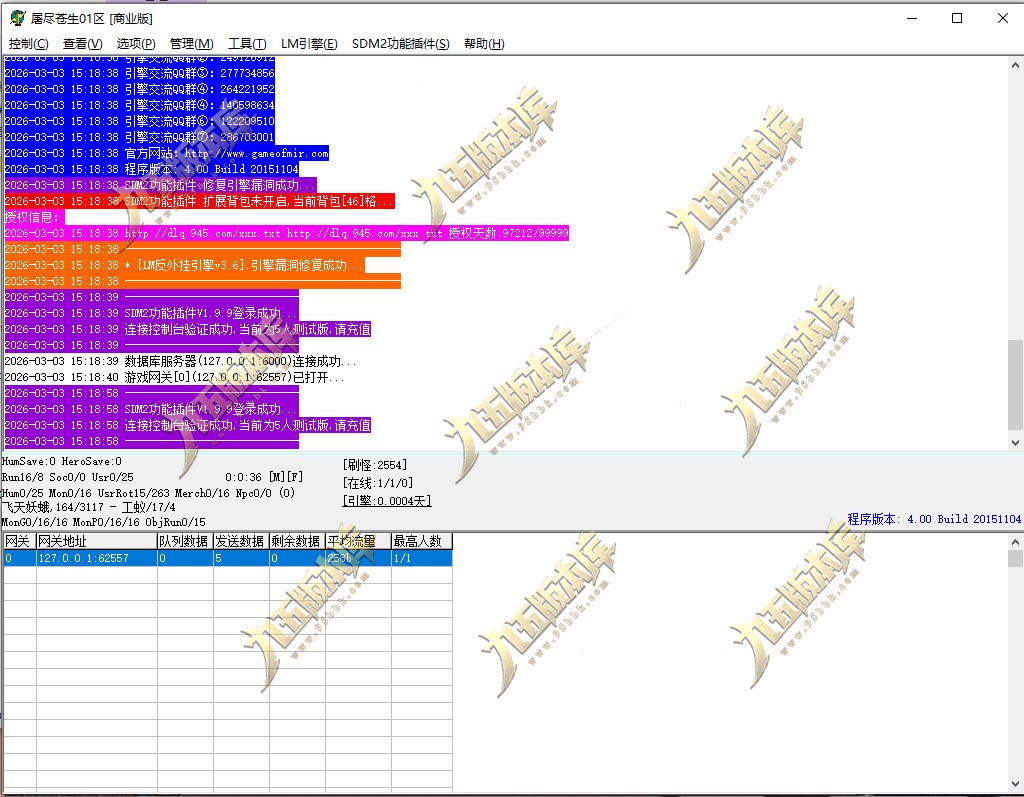The image size is (1024, 797).
Task: Click the log panel scrollbar thumb
Action: click(x=1015, y=385)
